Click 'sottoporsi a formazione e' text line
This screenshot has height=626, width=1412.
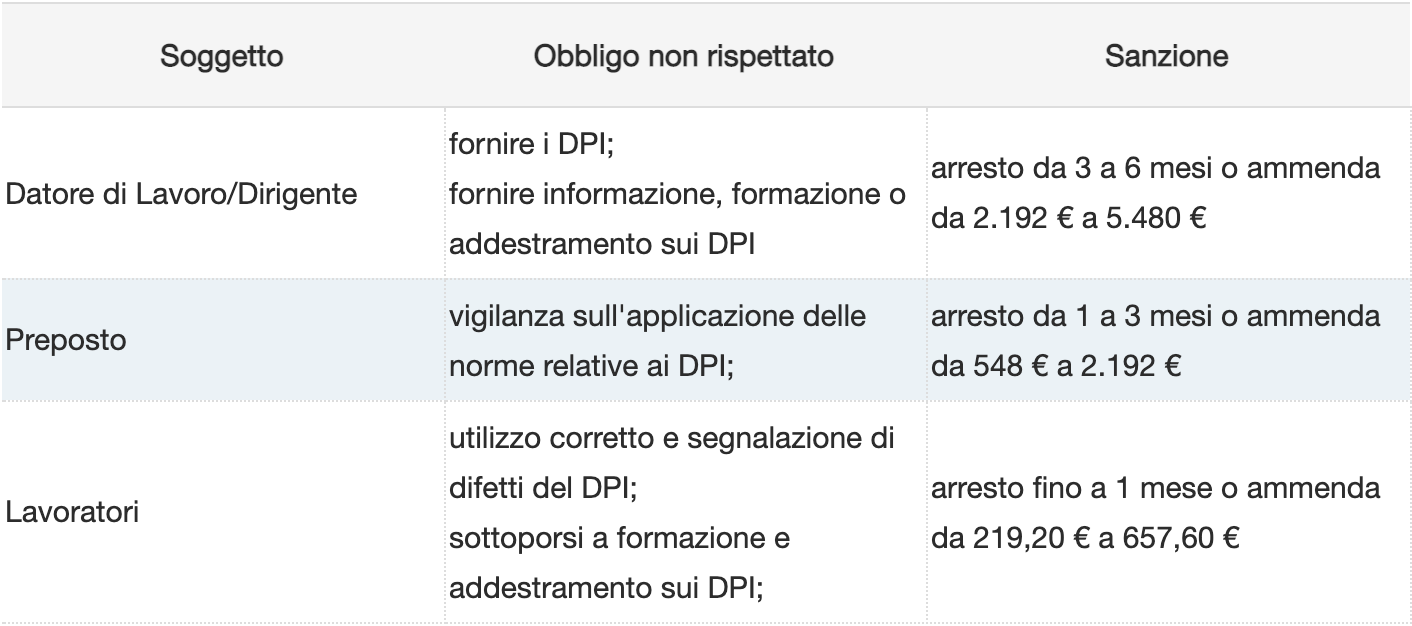[x=620, y=538]
